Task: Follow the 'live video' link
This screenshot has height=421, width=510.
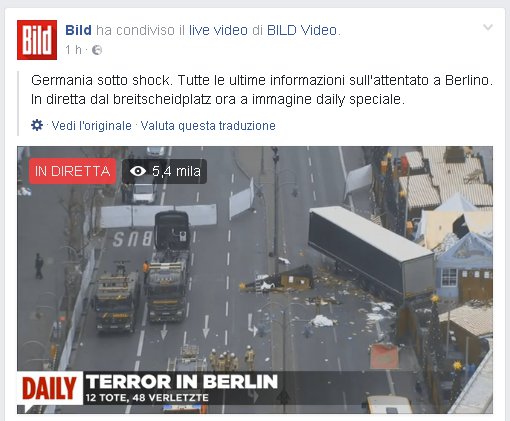Action: pyautogui.click(x=218, y=30)
